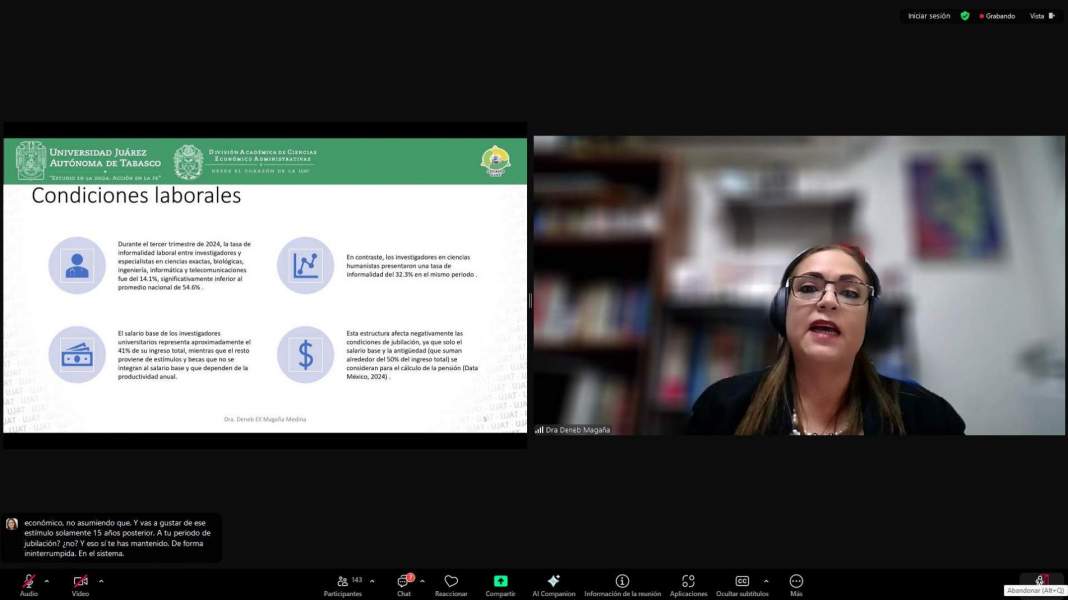The width and height of the screenshot is (1068, 600).
Task: Click the green security shield icon
Action: pos(963,16)
